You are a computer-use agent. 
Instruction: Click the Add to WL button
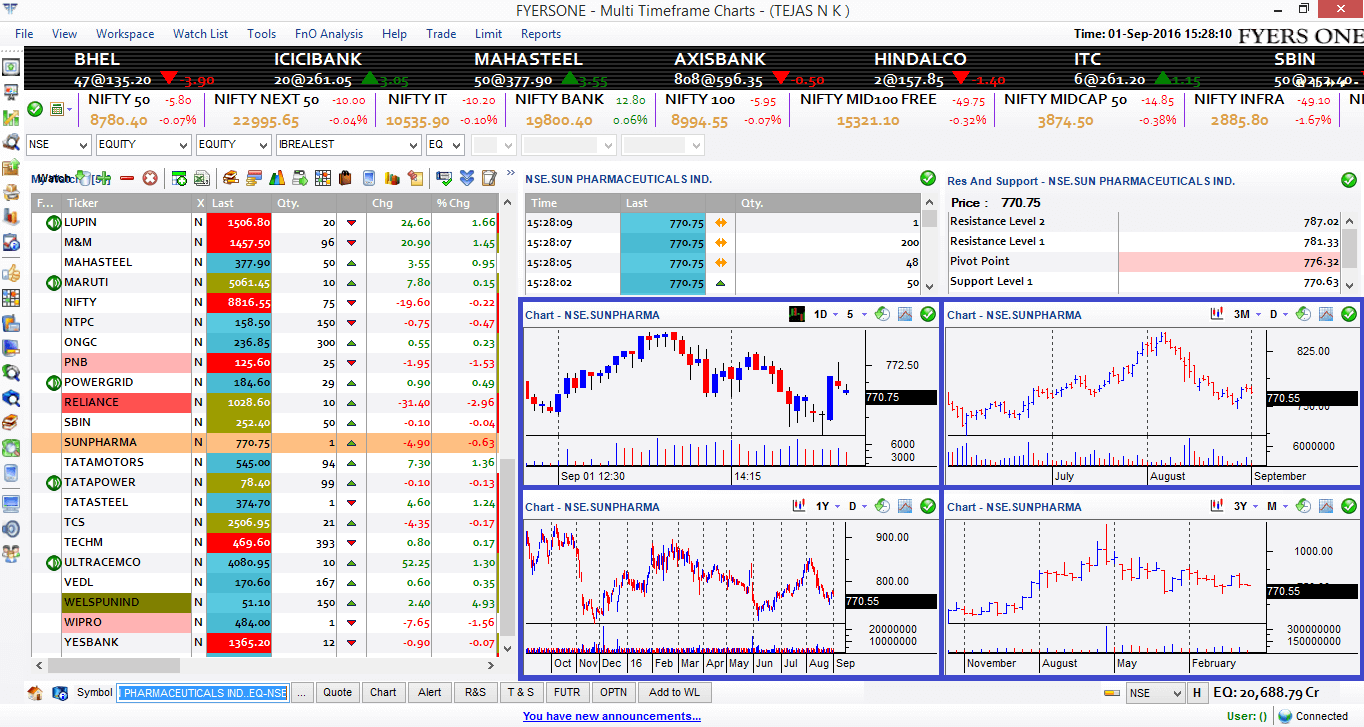[674, 692]
